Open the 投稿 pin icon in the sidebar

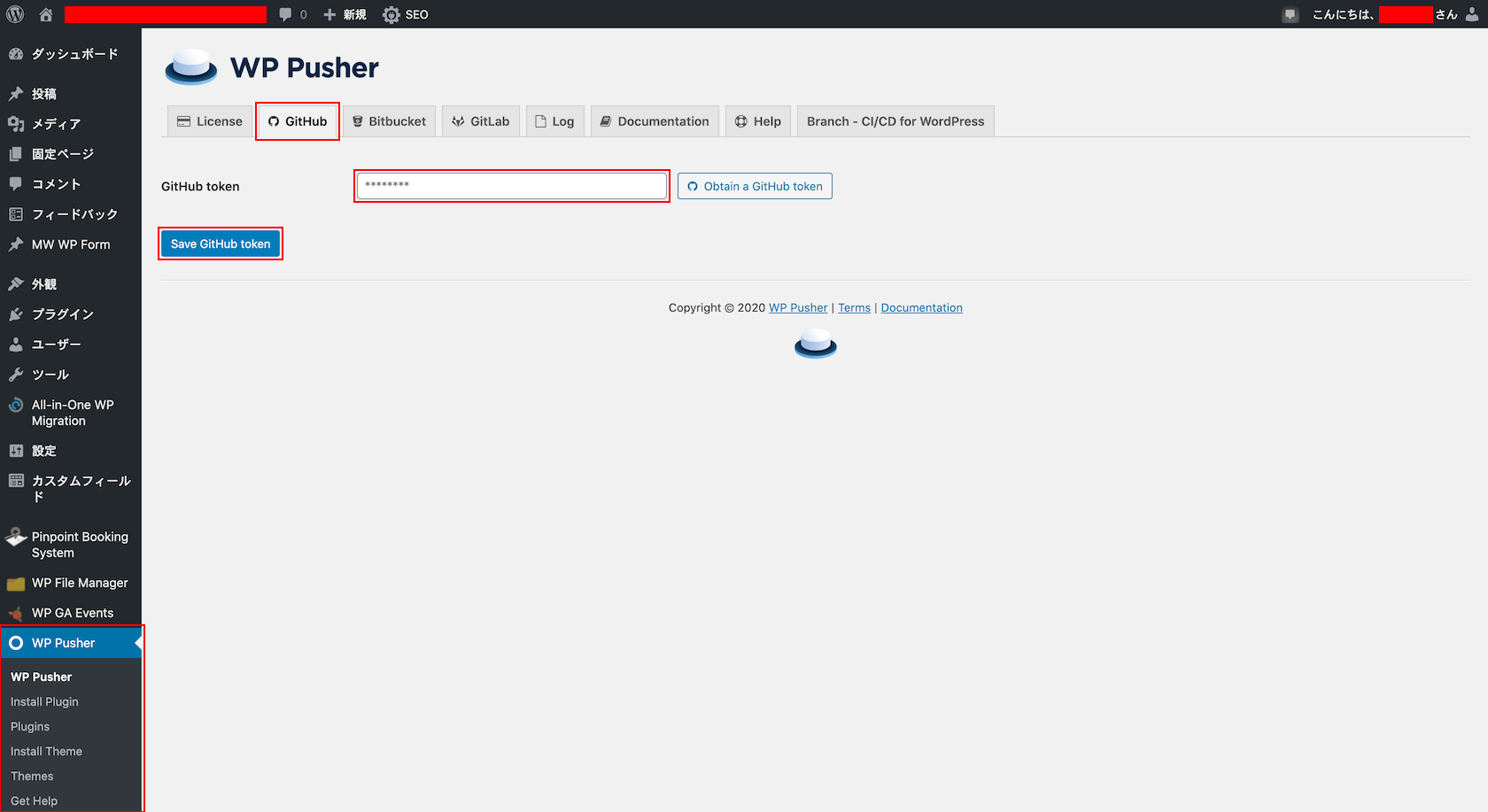coord(17,94)
